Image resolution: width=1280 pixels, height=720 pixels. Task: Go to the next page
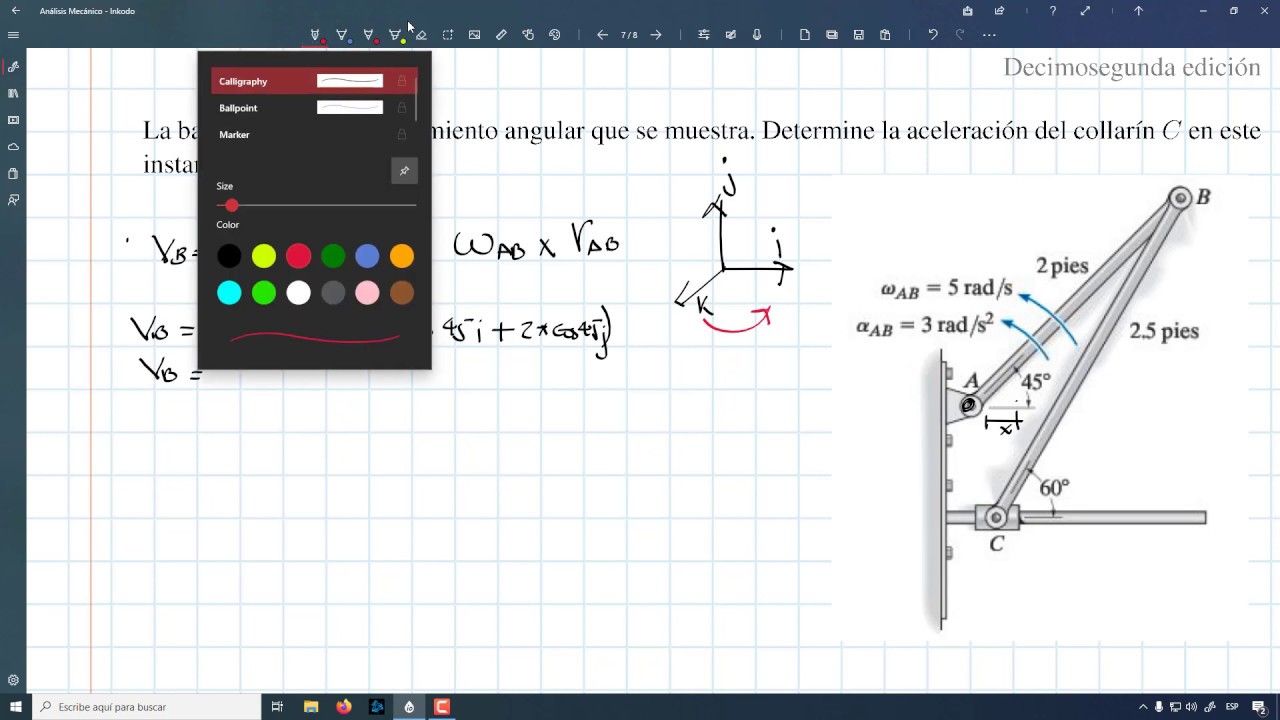coord(656,35)
